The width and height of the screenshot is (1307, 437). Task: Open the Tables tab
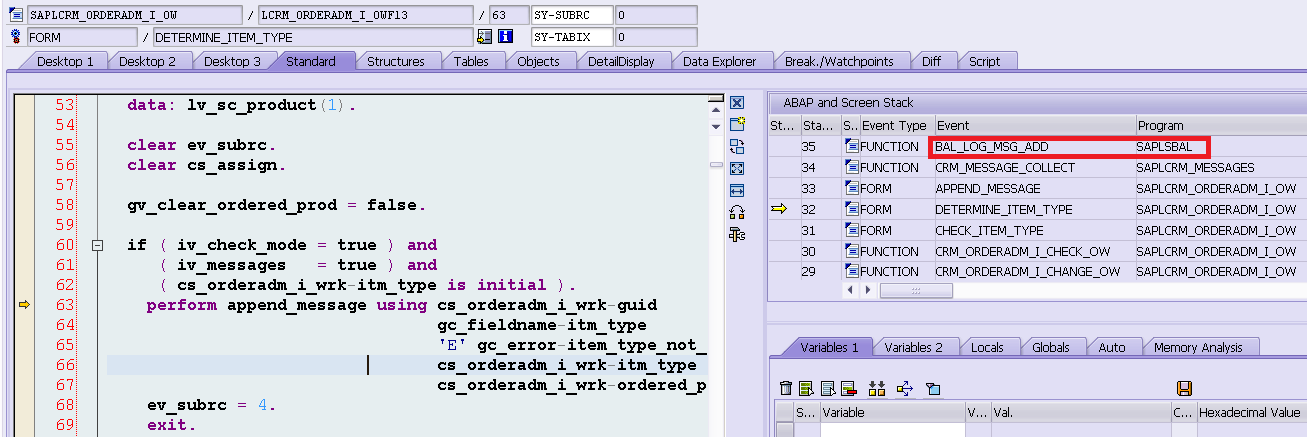coord(471,61)
